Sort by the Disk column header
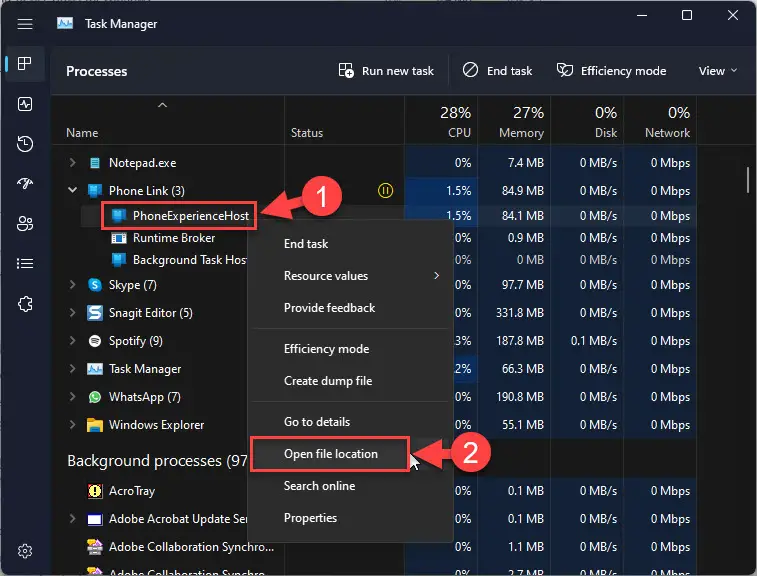 (x=587, y=121)
